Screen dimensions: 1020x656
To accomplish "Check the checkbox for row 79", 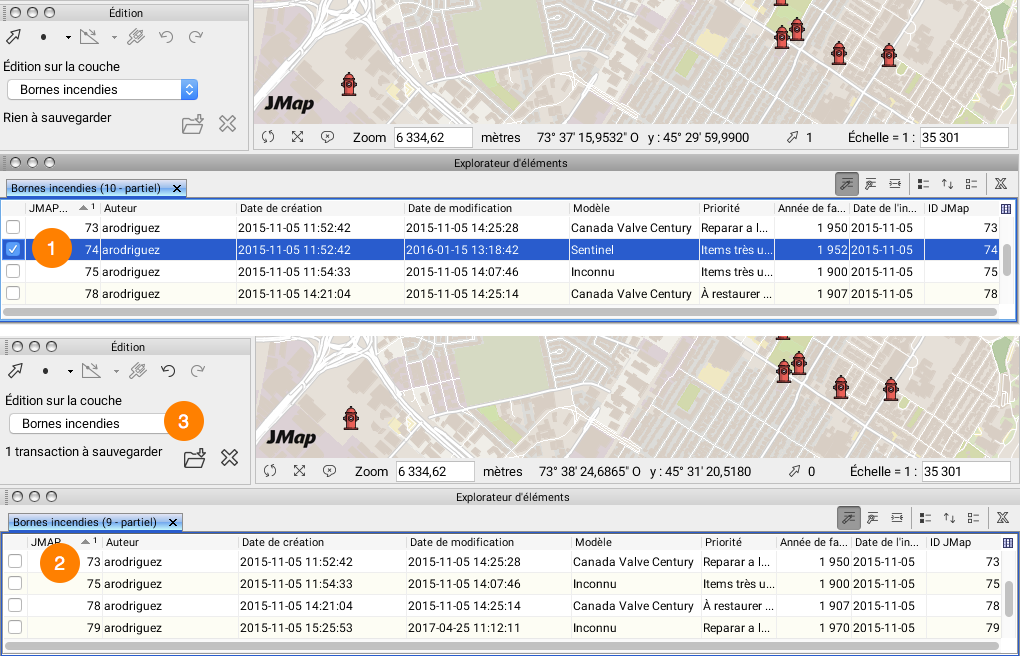I will (15, 627).
